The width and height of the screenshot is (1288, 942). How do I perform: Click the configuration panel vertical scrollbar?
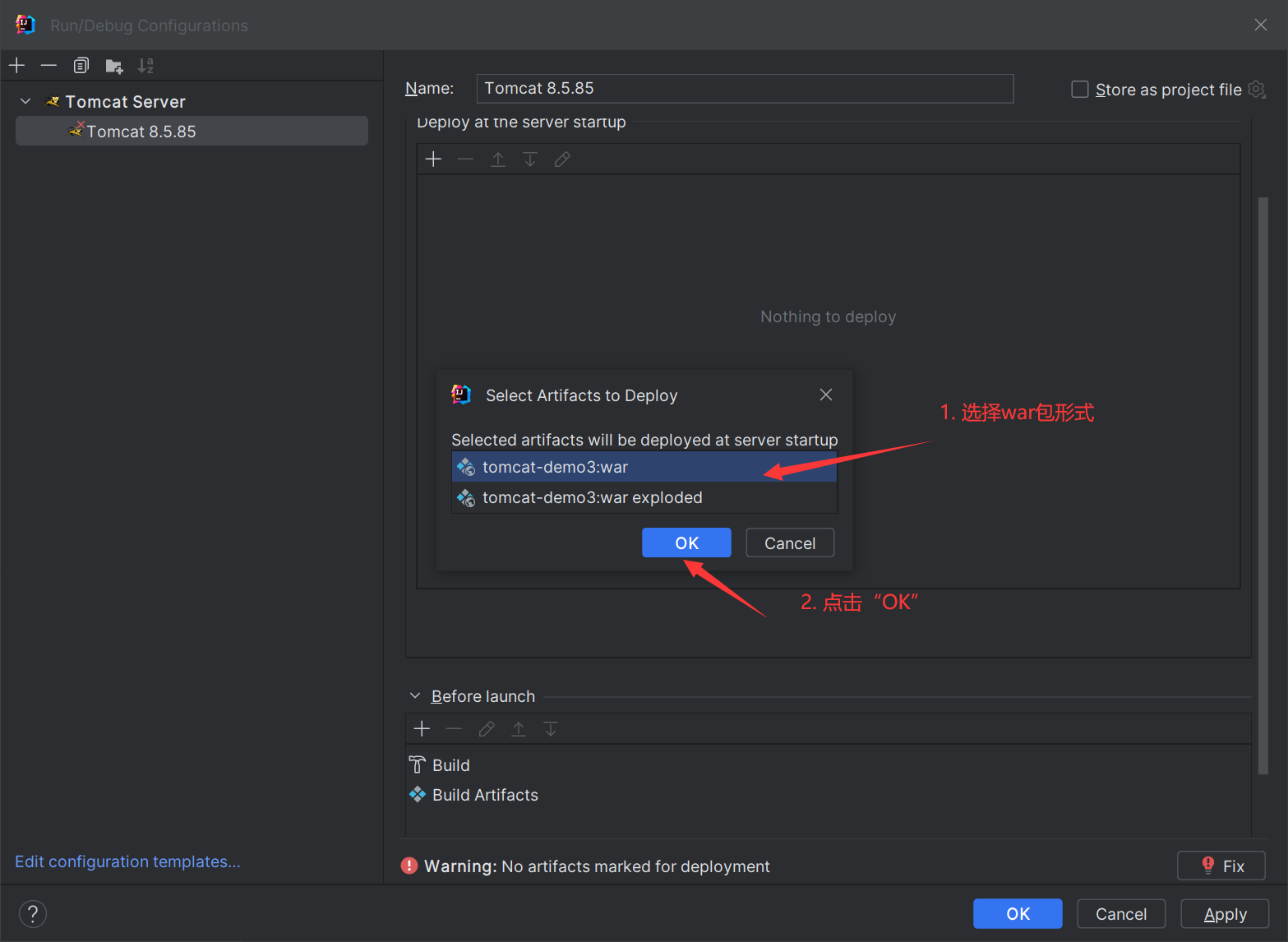(x=1263, y=485)
